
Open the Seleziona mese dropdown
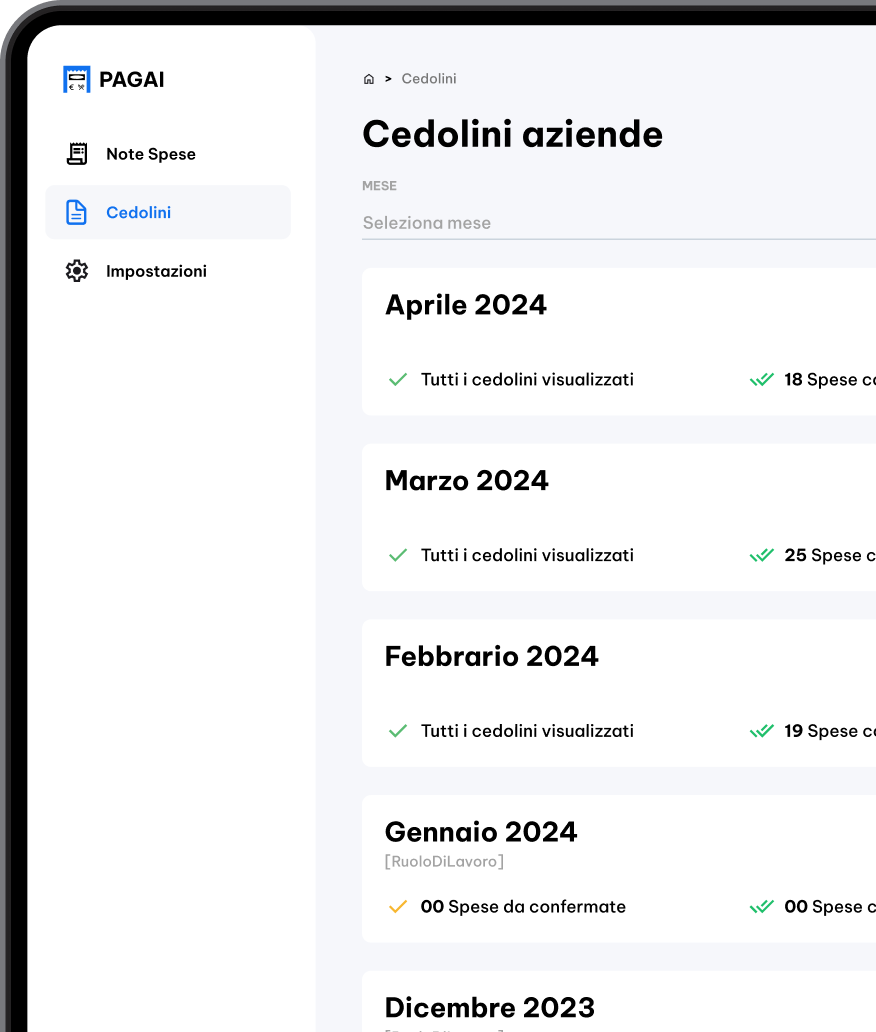click(619, 223)
